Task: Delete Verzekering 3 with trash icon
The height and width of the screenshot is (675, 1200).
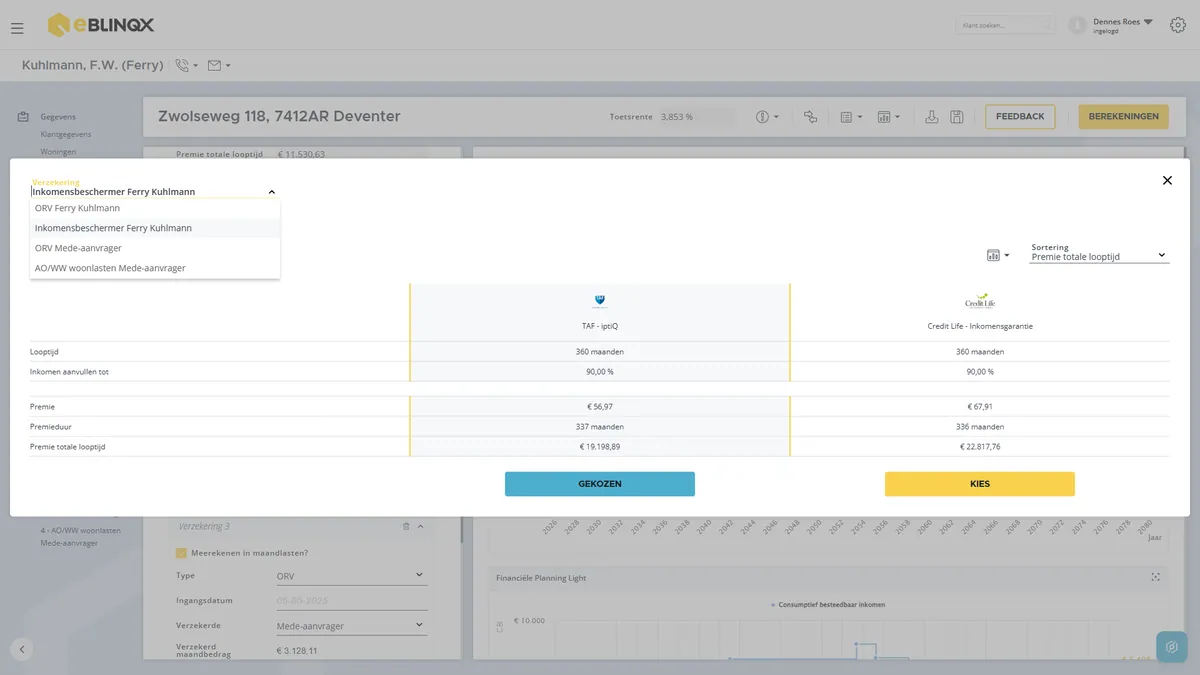Action: [406, 526]
